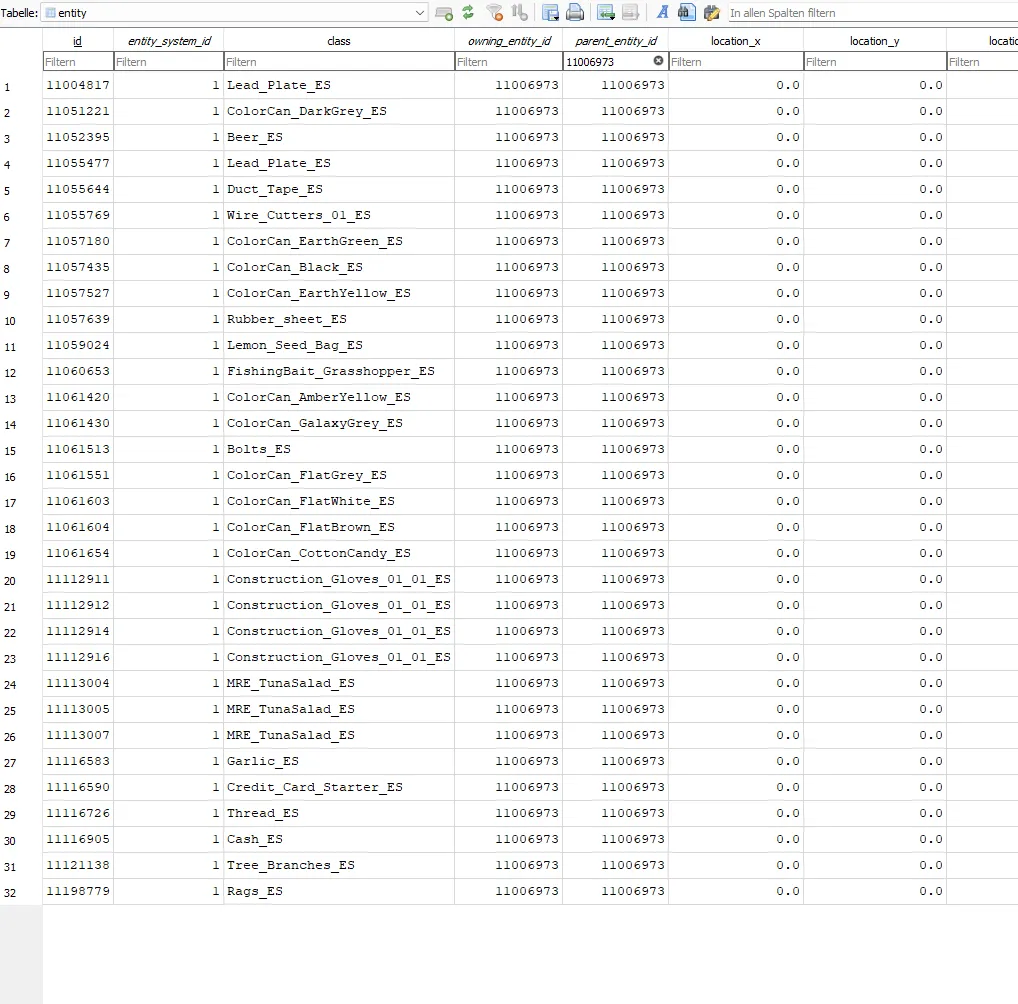
Task: Open the Tabelle entity dropdown
Action: [x=420, y=13]
